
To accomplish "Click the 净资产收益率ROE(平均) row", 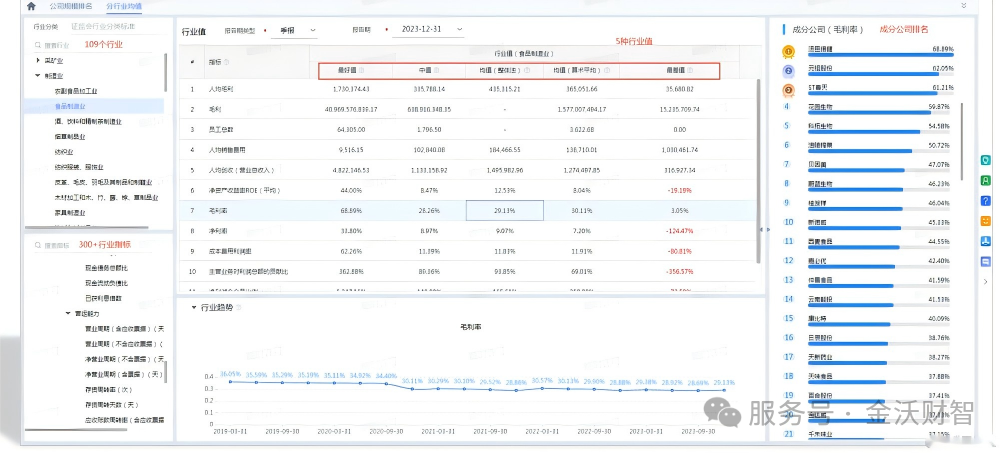I will (469, 190).
